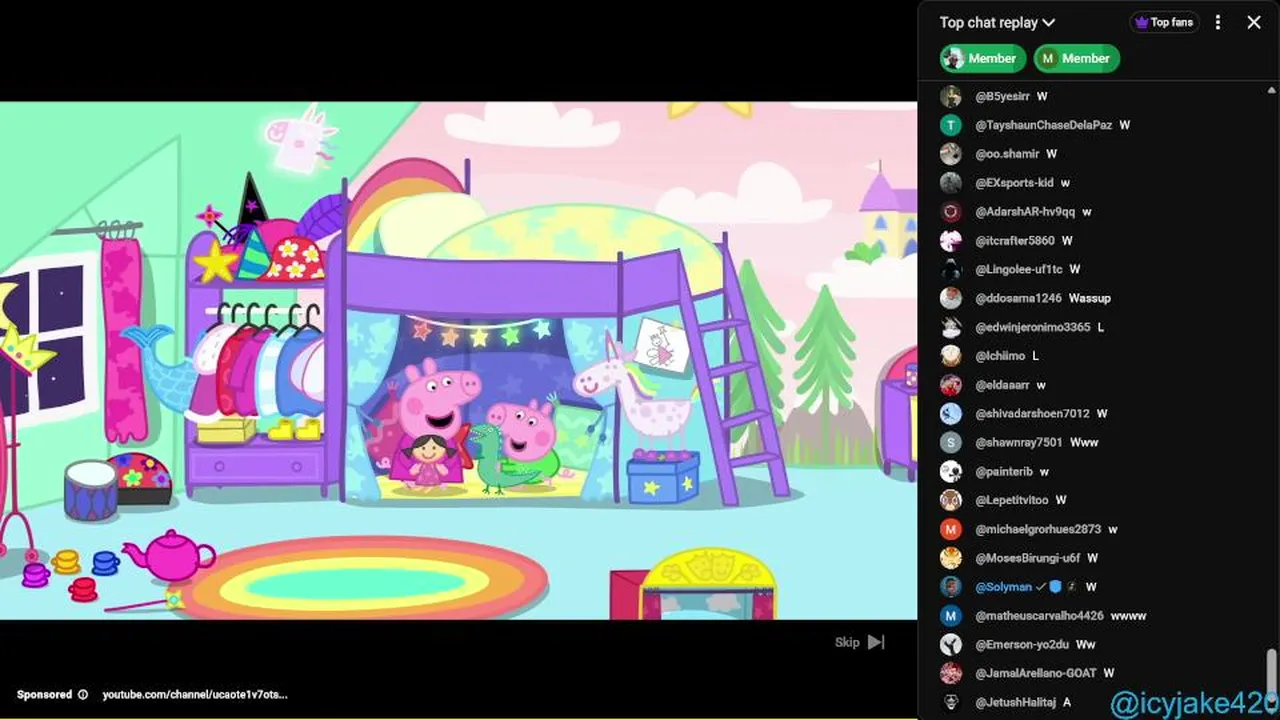Viewport: 1280px width, 720px height.
Task: Open avatar of @painterib
Action: click(951, 471)
